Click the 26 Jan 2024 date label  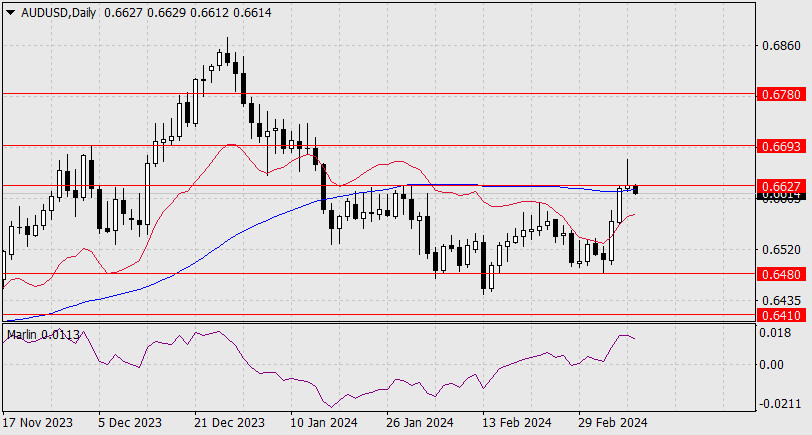420,423
